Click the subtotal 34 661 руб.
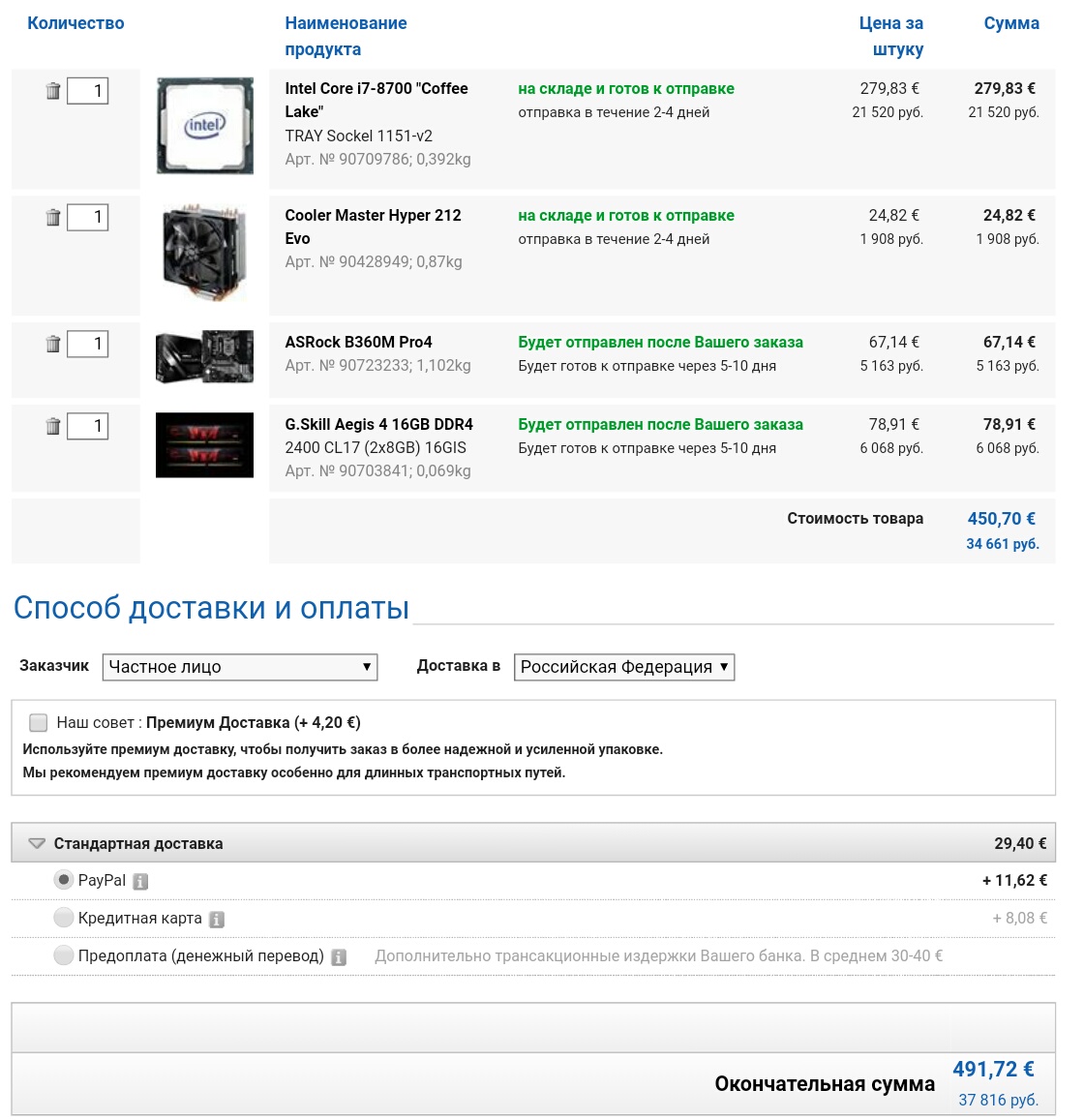 click(1003, 544)
